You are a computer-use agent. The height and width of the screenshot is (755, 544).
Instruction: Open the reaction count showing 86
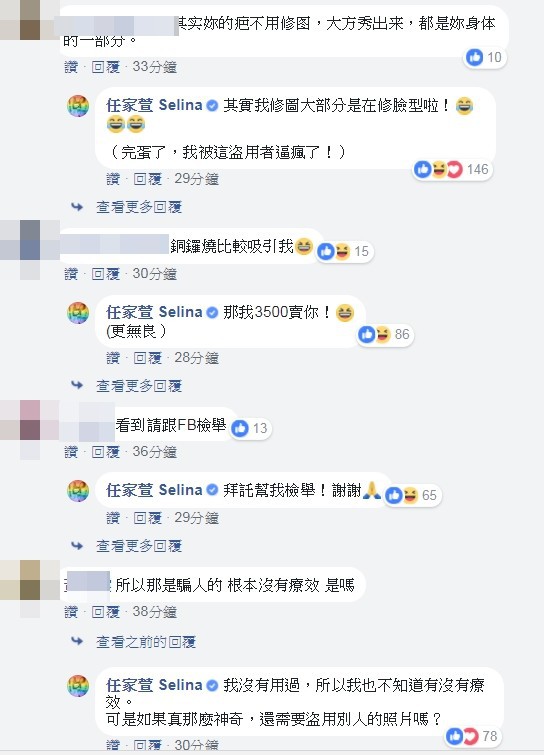pos(385,334)
